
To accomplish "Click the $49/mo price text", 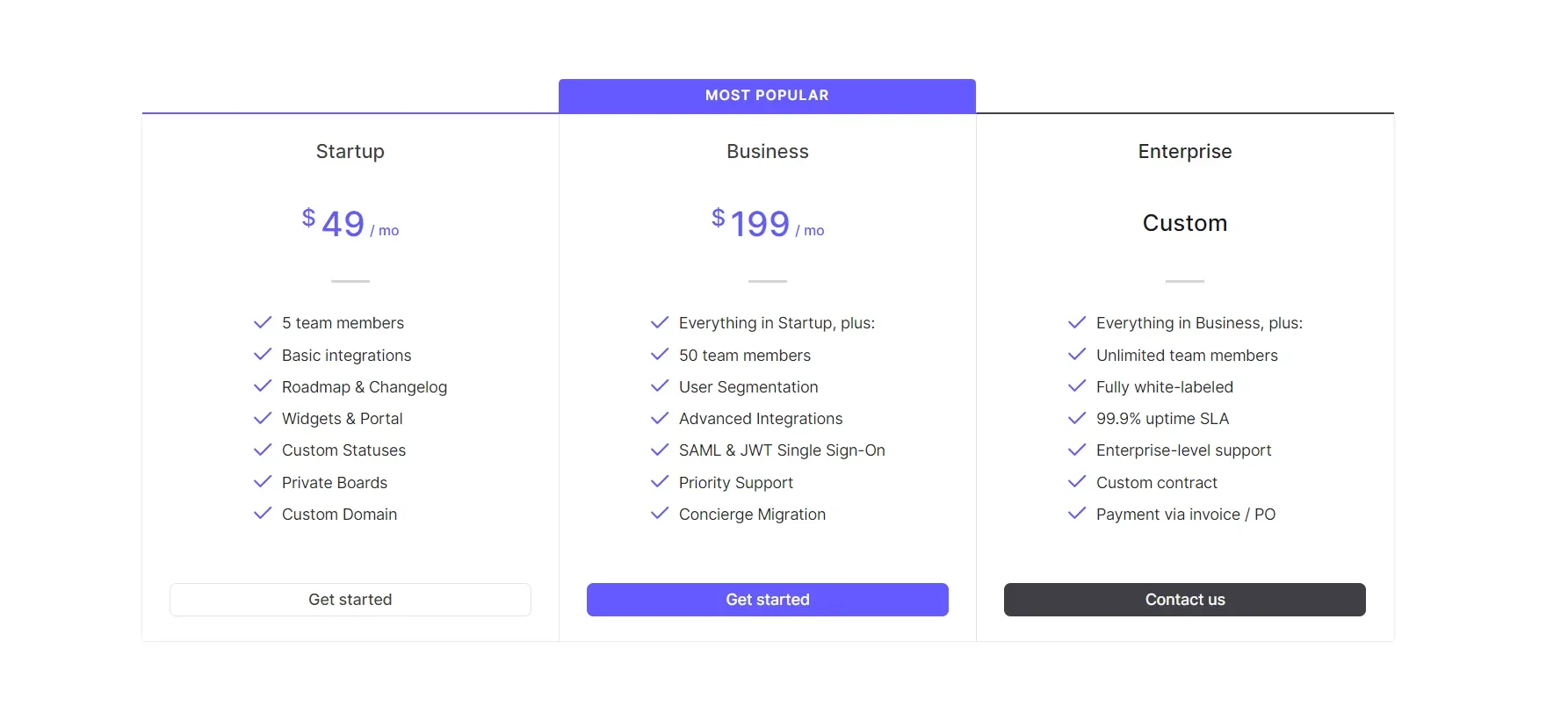I will click(x=350, y=222).
